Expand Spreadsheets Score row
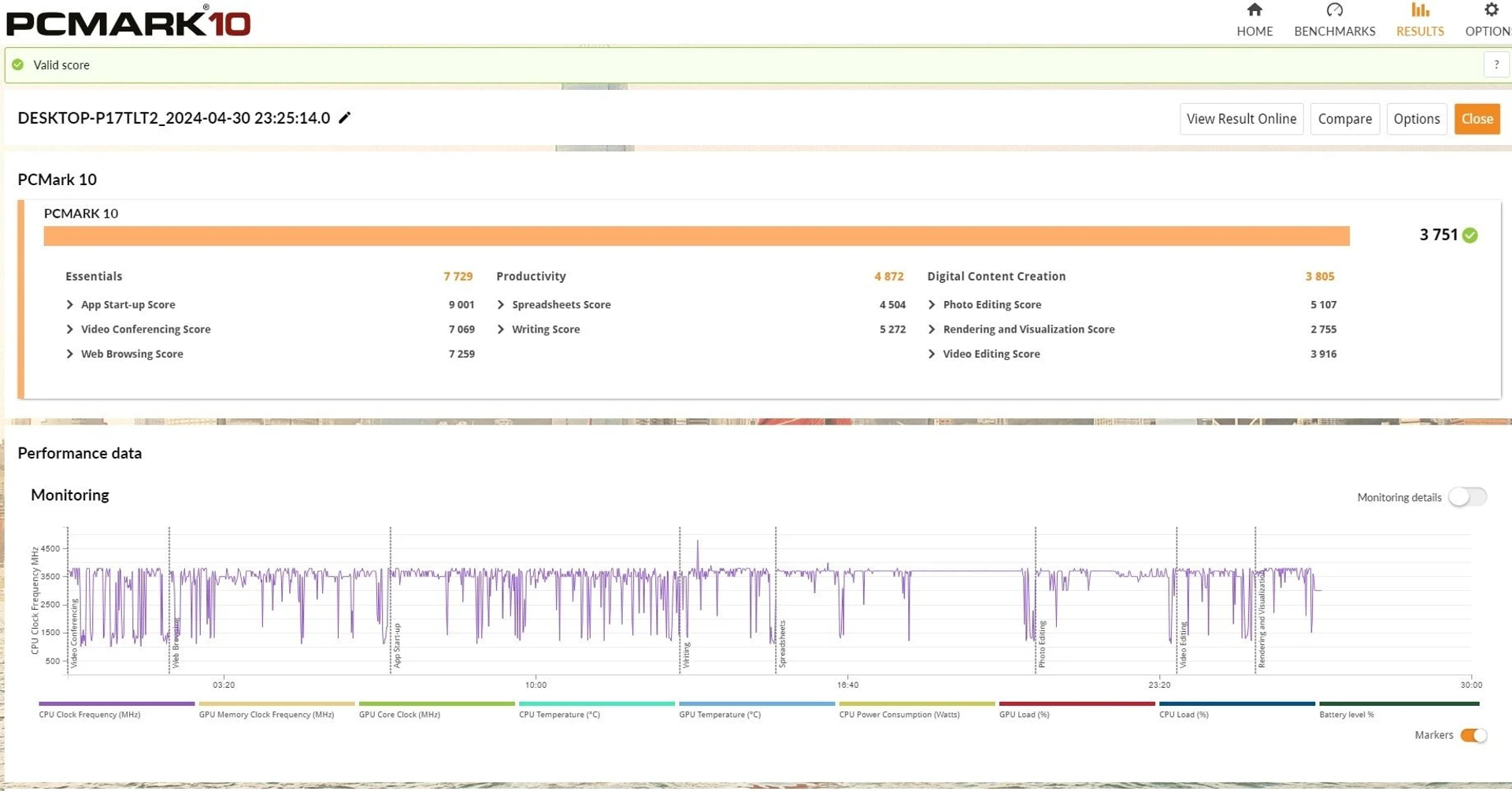This screenshot has height=791, width=1512. [501, 305]
